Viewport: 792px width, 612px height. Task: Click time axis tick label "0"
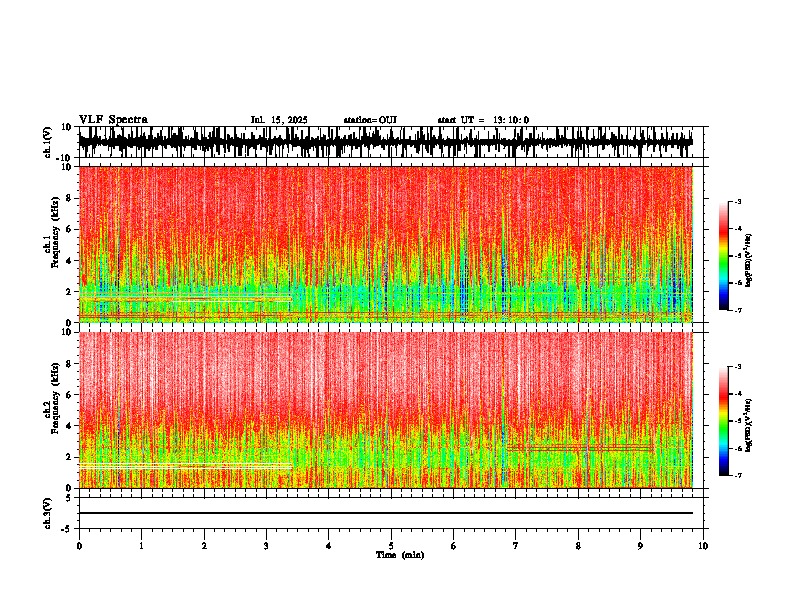tap(79, 546)
